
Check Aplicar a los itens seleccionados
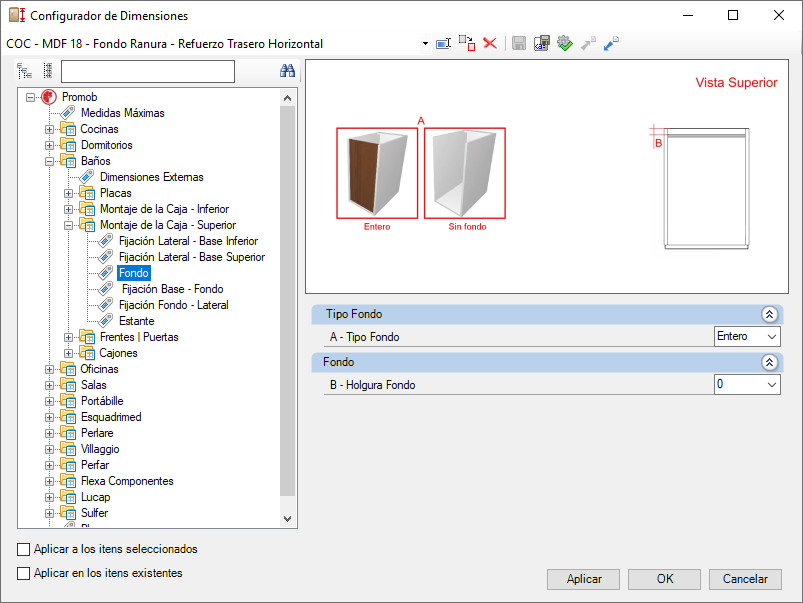[x=24, y=549]
